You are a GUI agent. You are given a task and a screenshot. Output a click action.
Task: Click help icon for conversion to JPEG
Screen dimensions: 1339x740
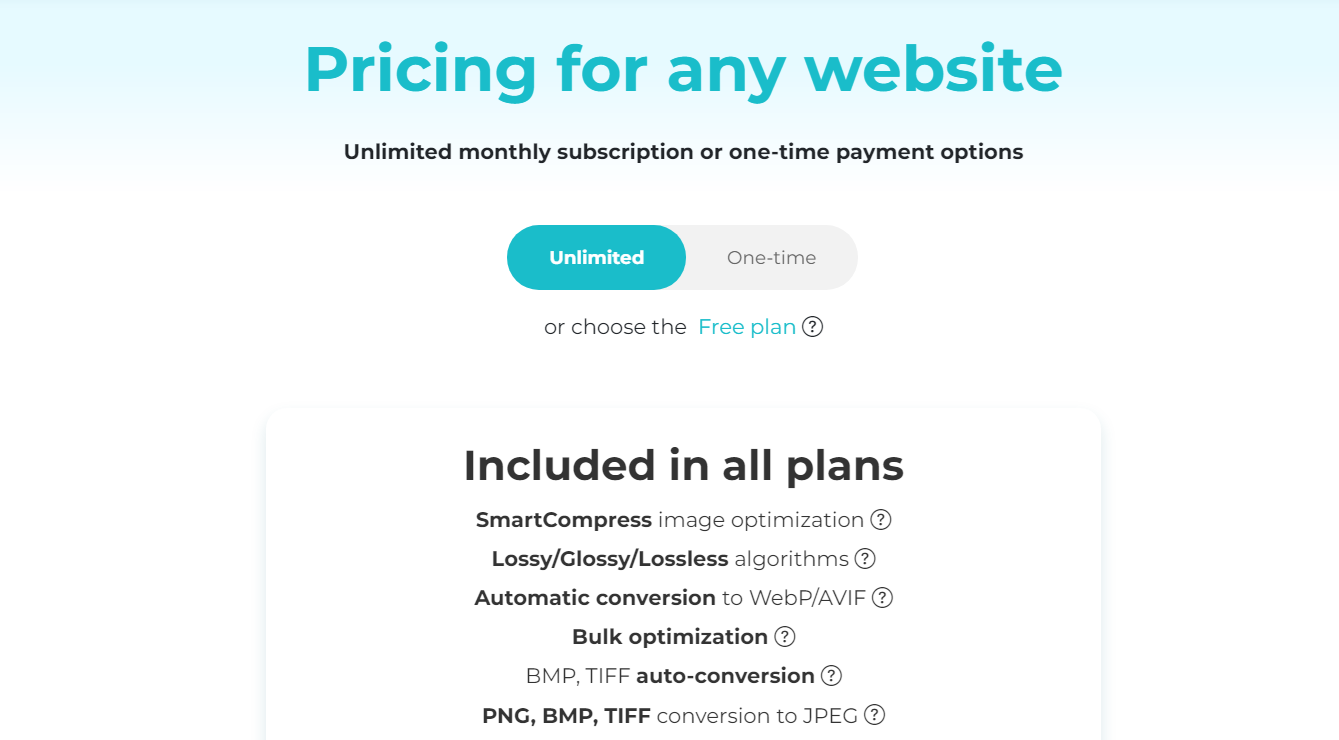875,715
